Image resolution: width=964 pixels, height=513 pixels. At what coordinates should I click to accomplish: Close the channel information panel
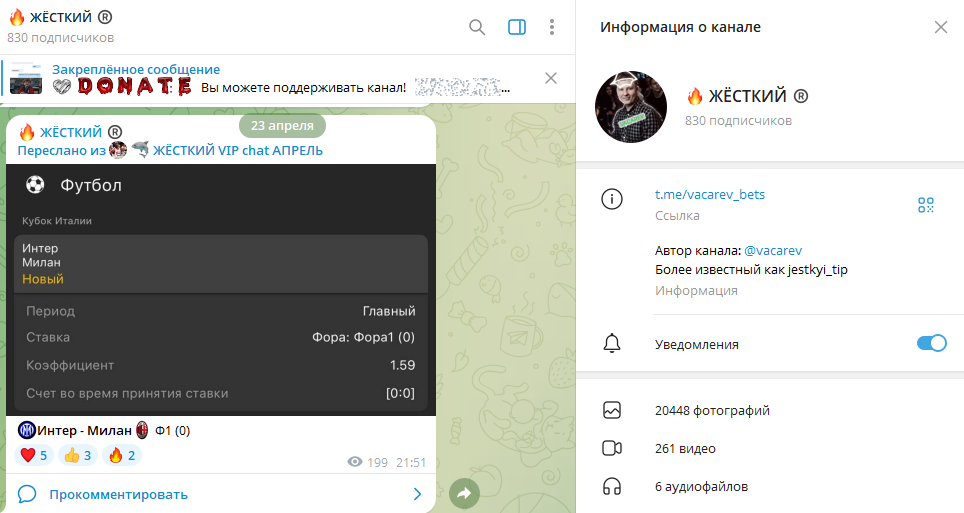(941, 27)
